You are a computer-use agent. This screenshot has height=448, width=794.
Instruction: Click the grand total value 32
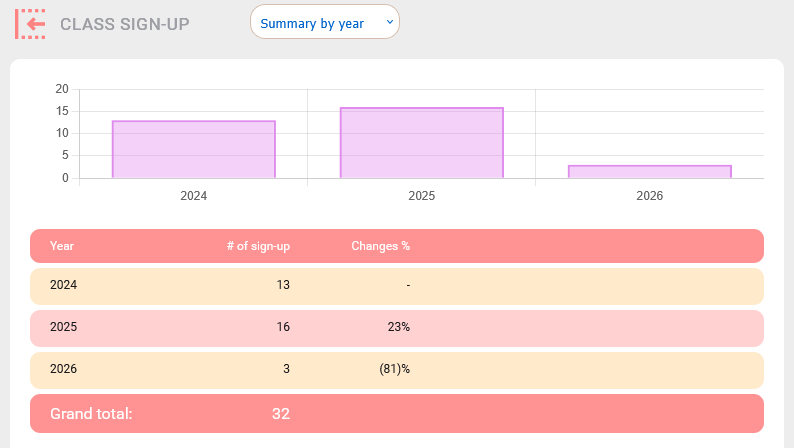tap(281, 414)
